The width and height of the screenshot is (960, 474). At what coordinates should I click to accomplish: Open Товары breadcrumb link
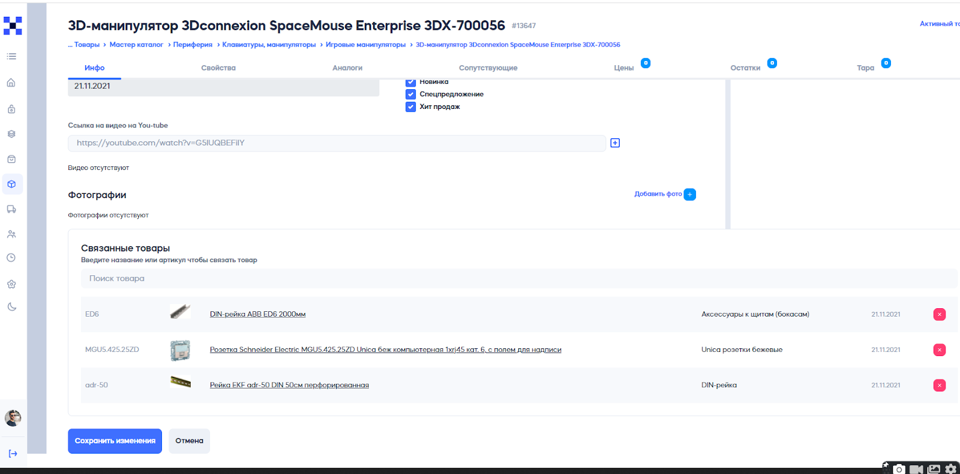[87, 45]
